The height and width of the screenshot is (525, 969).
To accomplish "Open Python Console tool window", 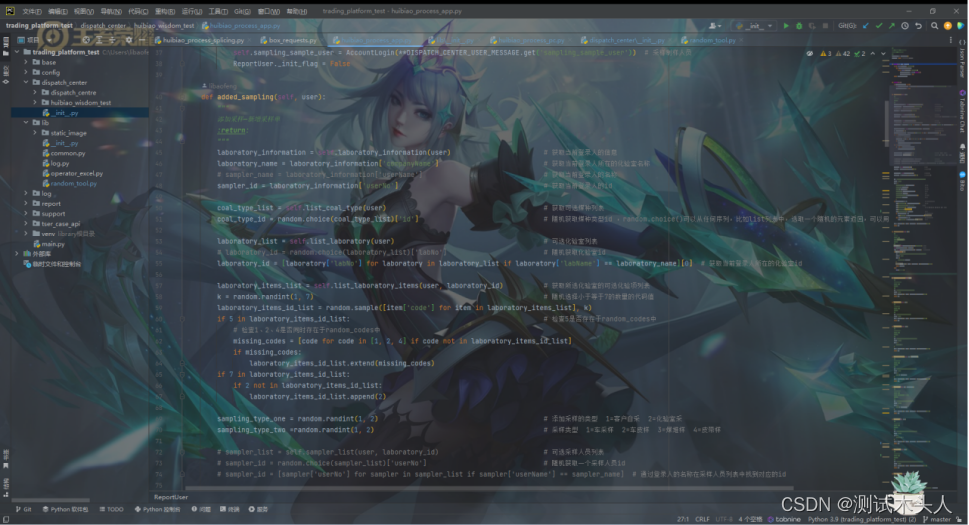I will click(157, 510).
